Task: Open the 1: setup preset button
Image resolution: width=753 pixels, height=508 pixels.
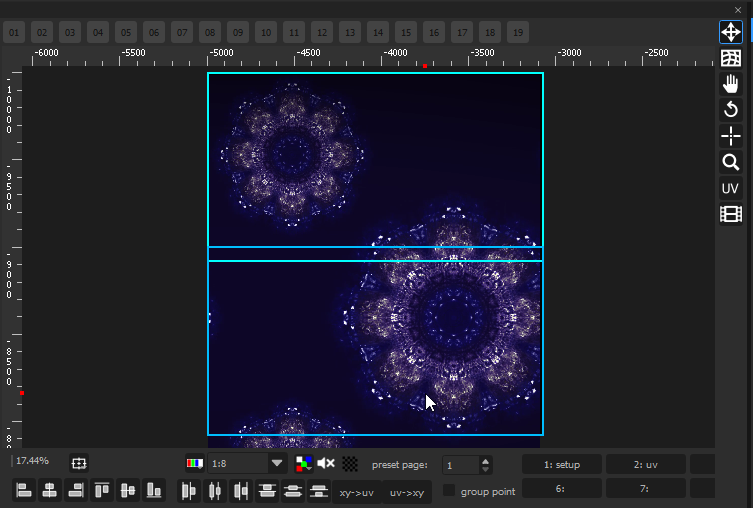Action: (x=562, y=464)
